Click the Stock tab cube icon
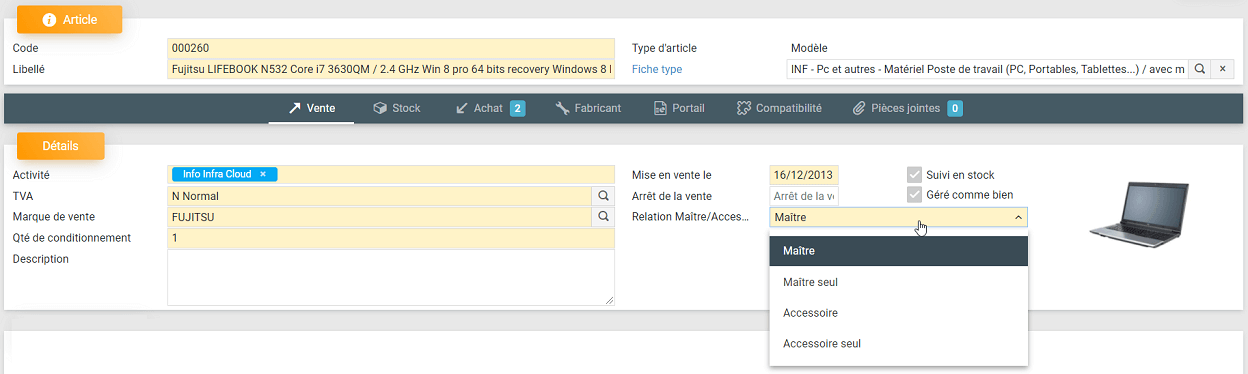 [x=380, y=108]
